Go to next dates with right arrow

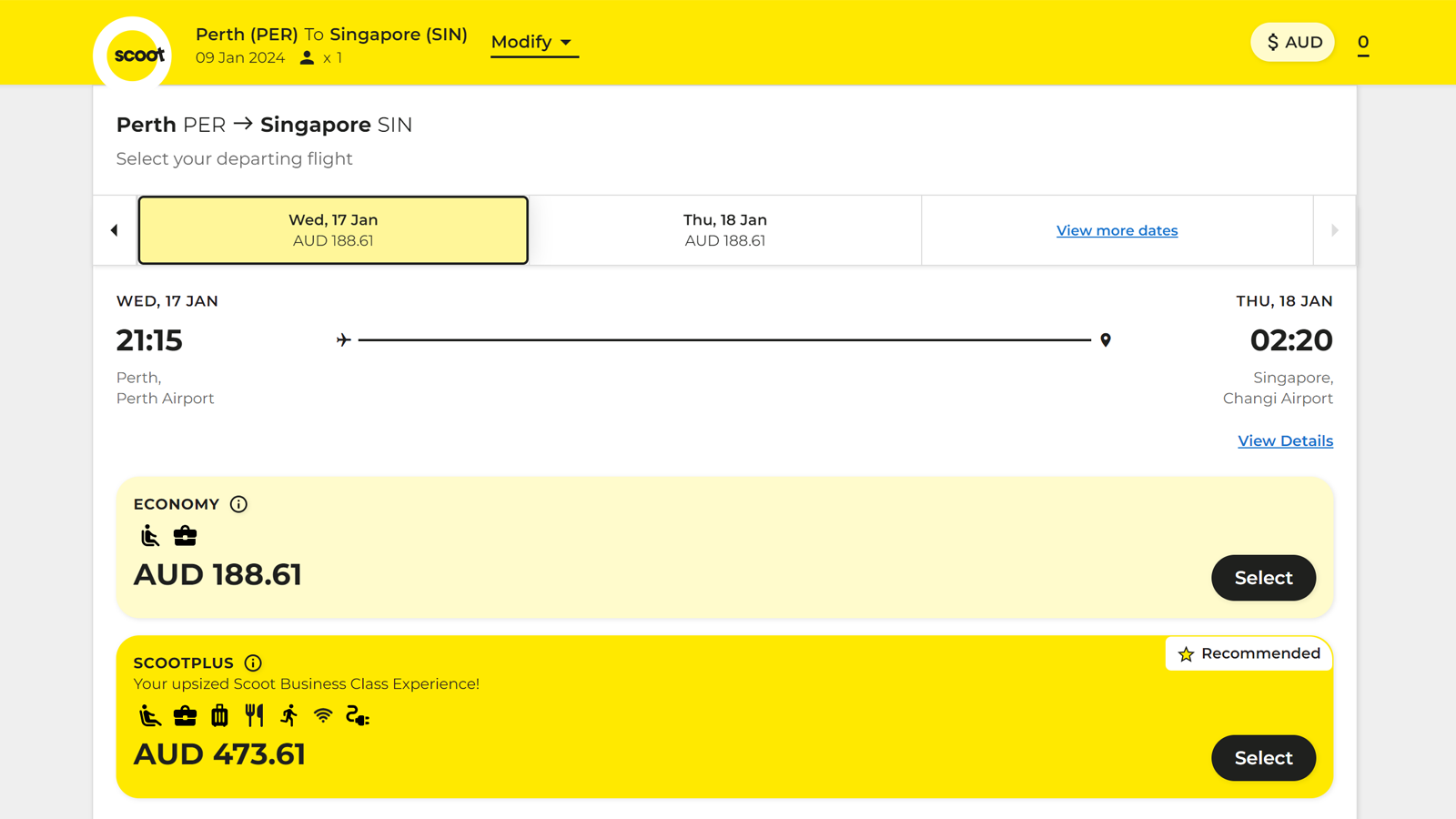click(1335, 230)
